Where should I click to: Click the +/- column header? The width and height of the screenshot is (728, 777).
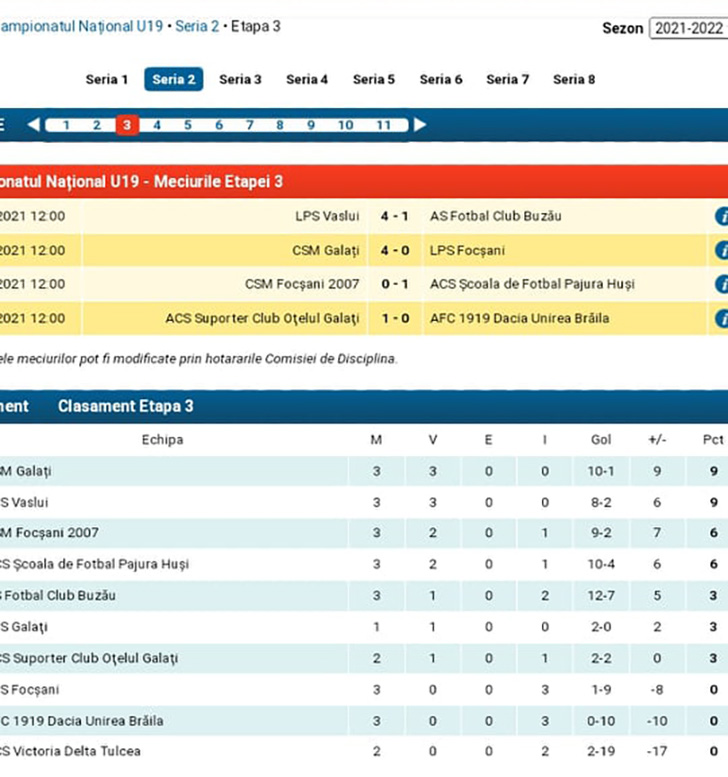pos(657,440)
